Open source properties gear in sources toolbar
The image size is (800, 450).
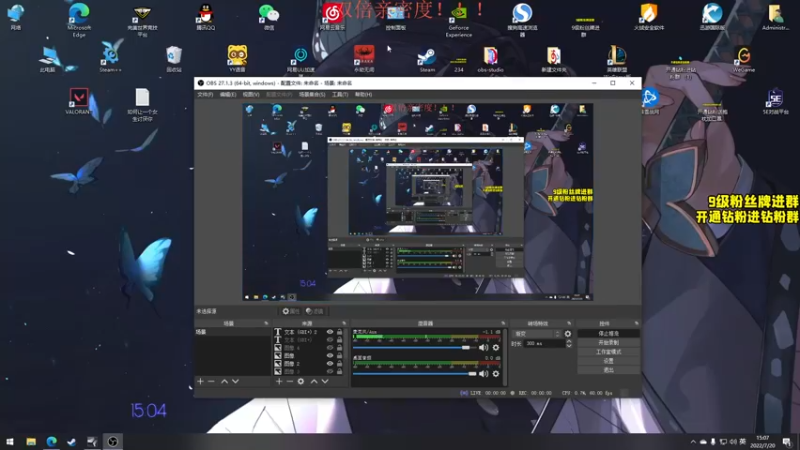point(301,381)
